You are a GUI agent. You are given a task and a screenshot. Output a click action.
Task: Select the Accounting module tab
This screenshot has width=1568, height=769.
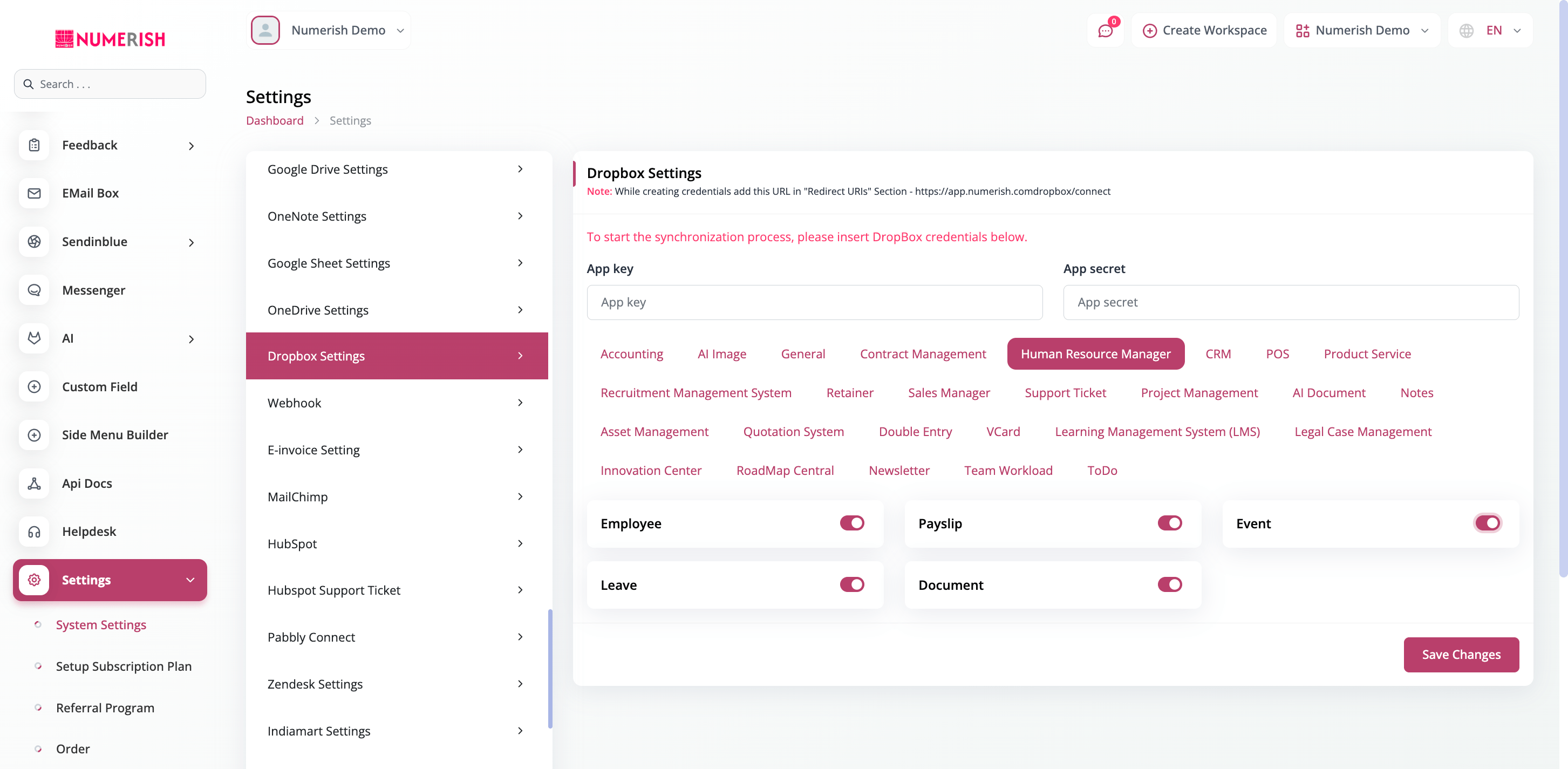(632, 354)
